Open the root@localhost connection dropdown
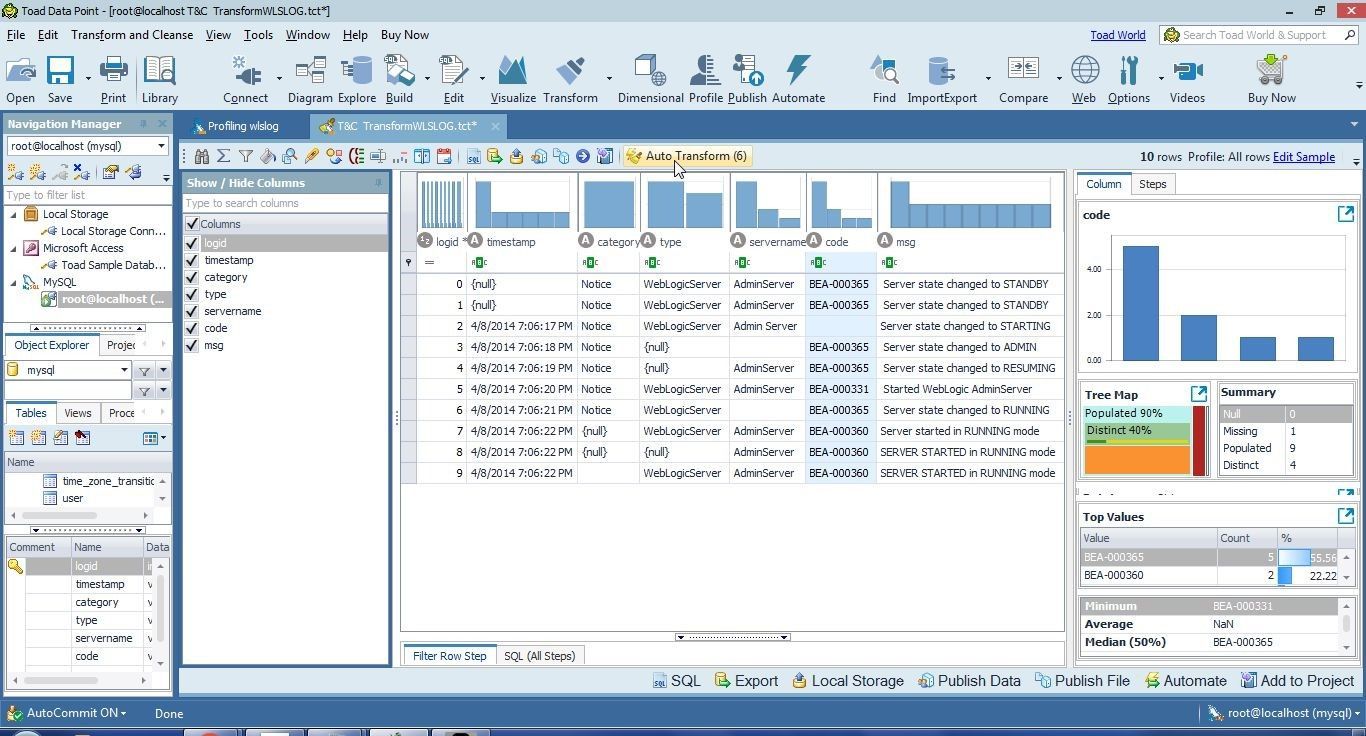The width and height of the screenshot is (1366, 736). 161,146
